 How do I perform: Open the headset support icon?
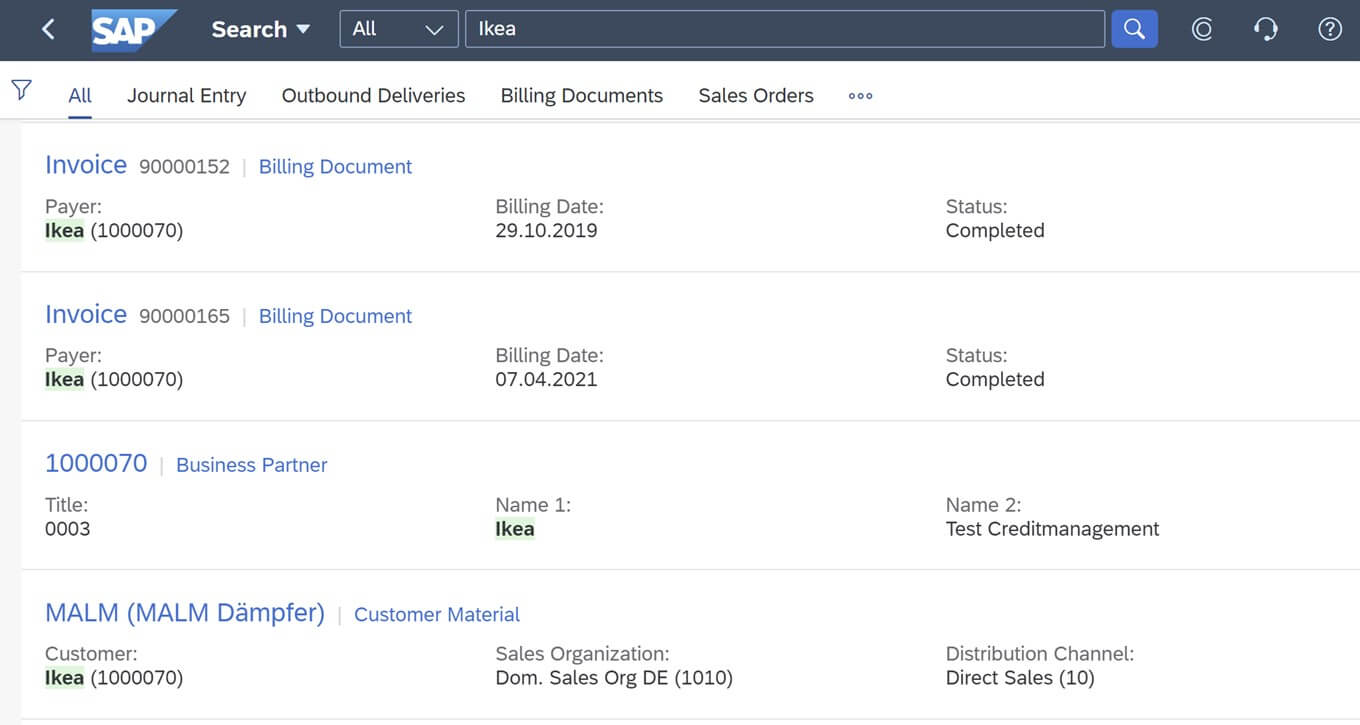coord(1265,30)
